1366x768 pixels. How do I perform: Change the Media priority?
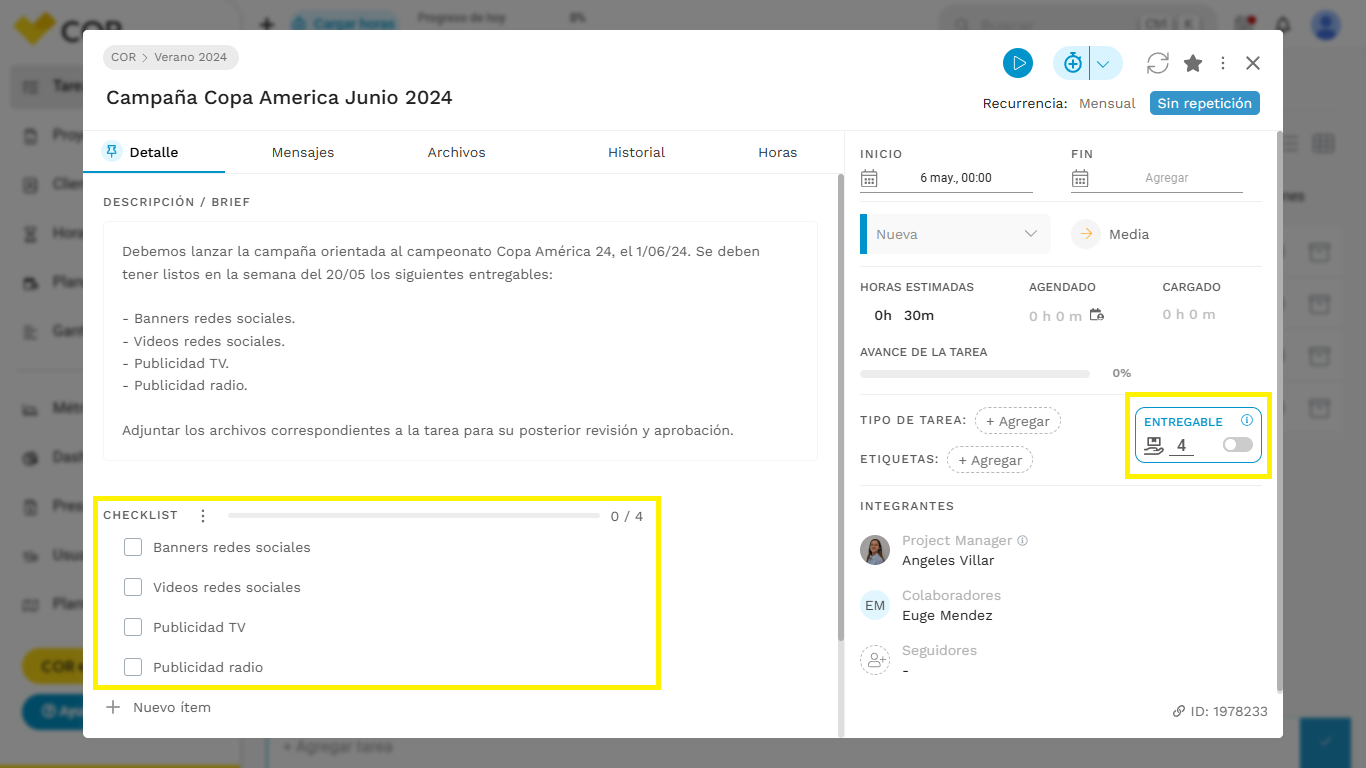coord(1111,234)
